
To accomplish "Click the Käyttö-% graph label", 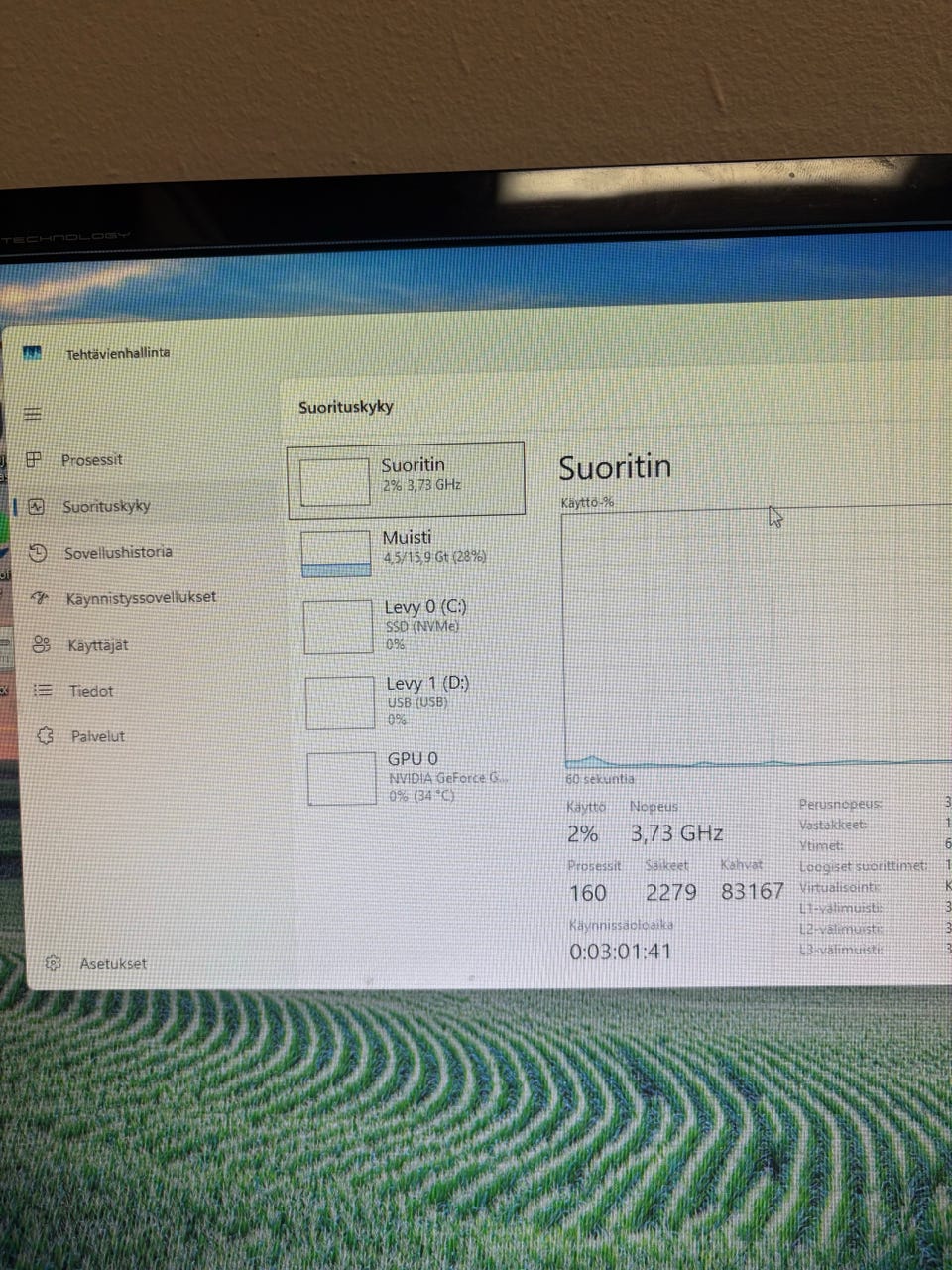I will coord(587,502).
